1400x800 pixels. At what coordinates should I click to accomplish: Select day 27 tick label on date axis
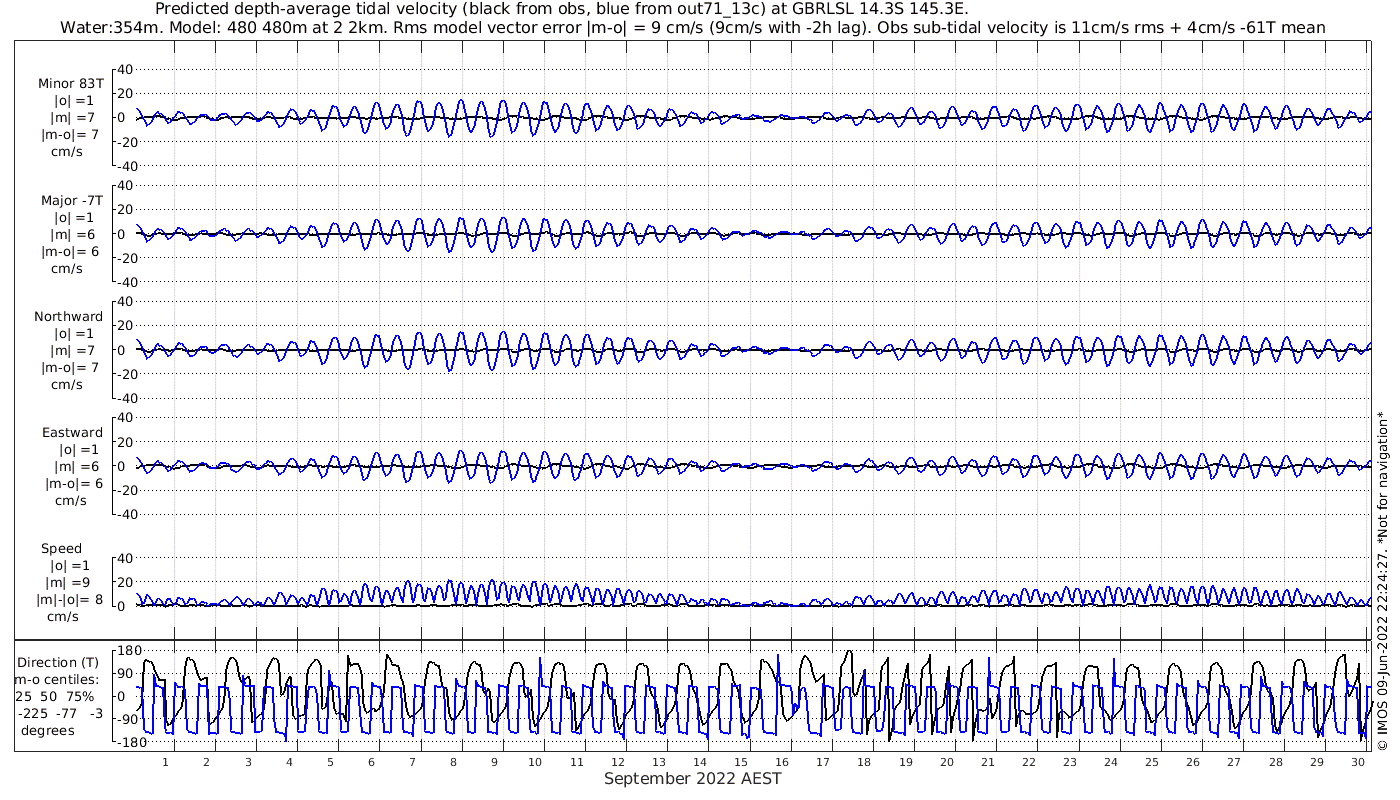(1234, 762)
